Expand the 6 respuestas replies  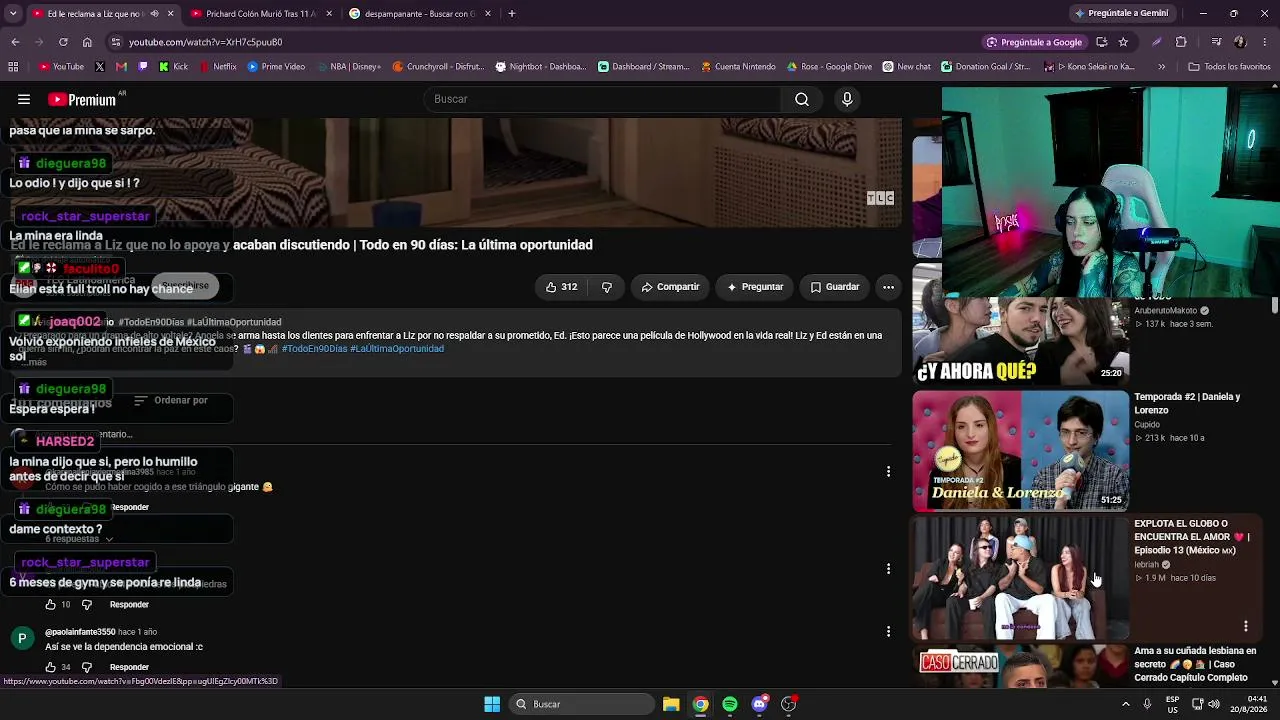79,539
